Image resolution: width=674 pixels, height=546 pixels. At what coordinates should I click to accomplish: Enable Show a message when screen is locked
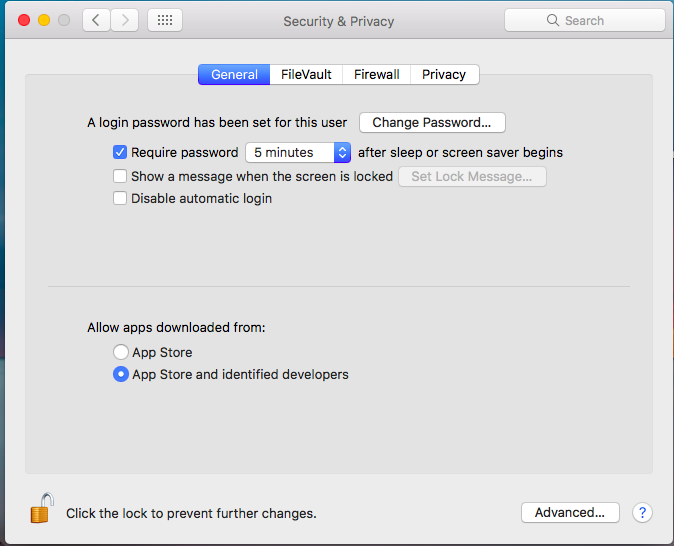point(120,176)
